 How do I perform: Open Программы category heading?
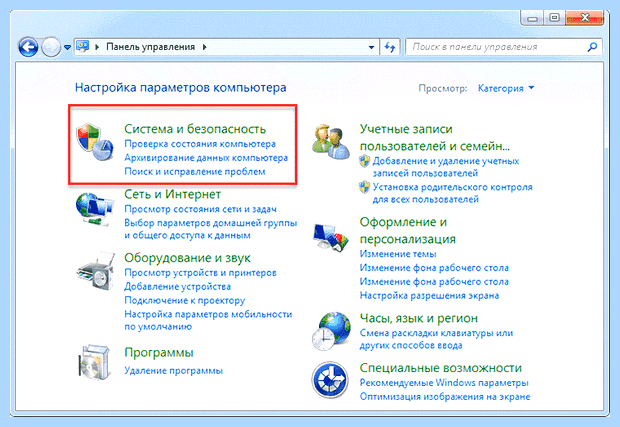click(x=159, y=352)
